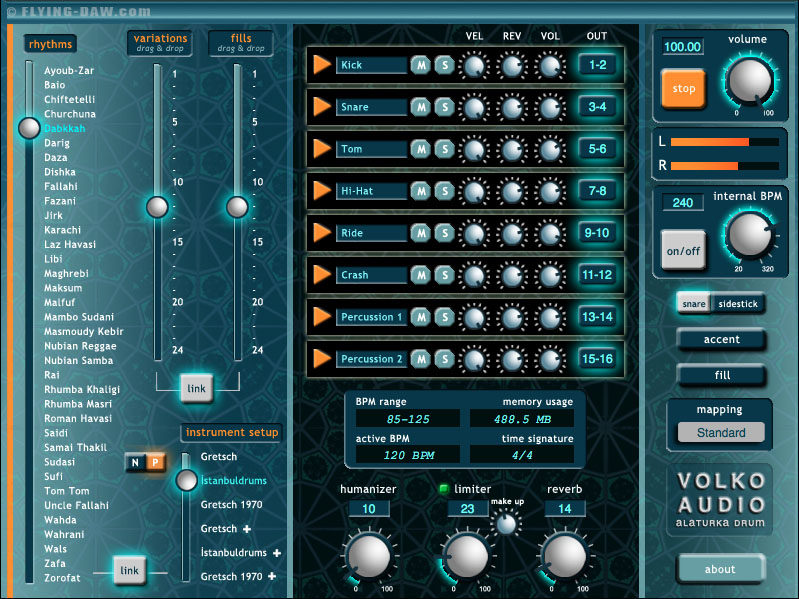Image resolution: width=799 pixels, height=599 pixels.
Task: Select the N mode button
Action: pos(135,462)
